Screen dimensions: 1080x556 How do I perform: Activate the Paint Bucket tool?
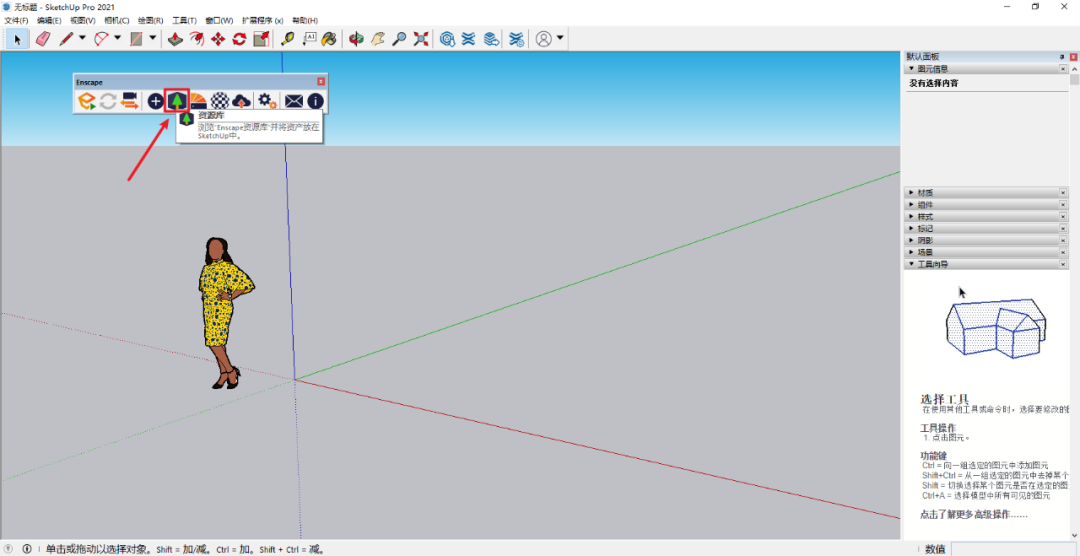click(328, 39)
